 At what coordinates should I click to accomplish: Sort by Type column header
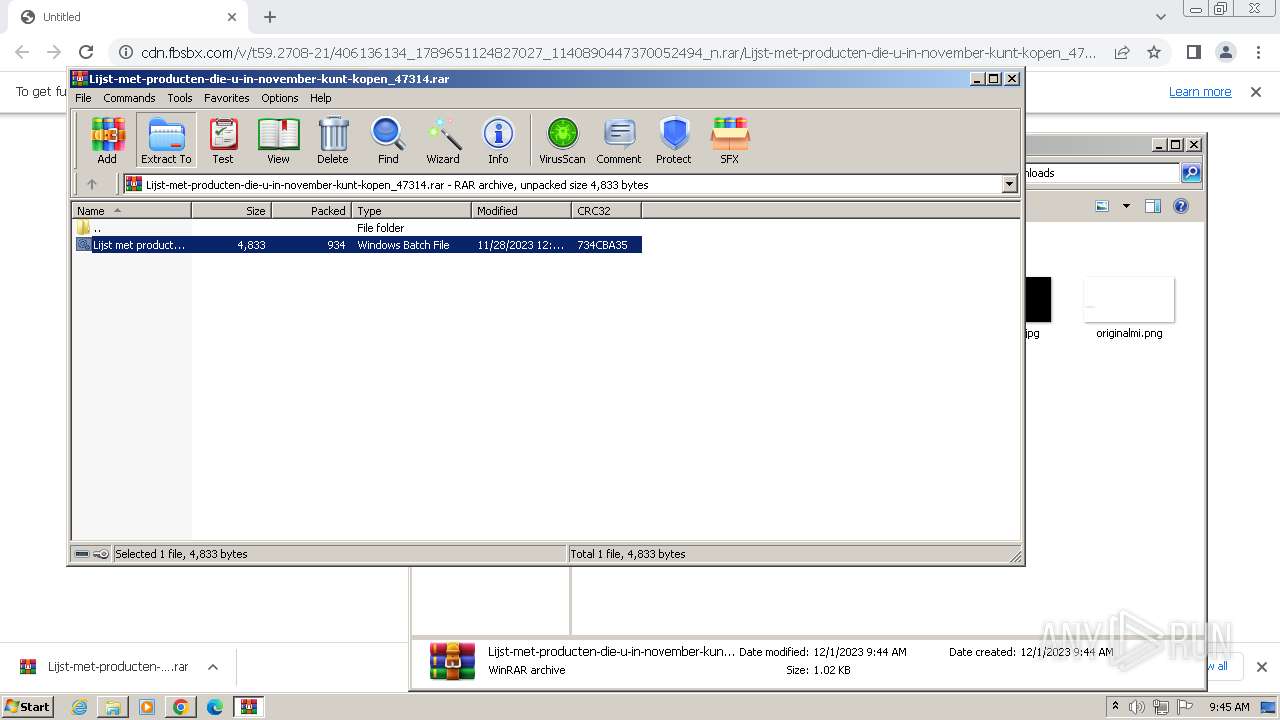[x=411, y=210]
